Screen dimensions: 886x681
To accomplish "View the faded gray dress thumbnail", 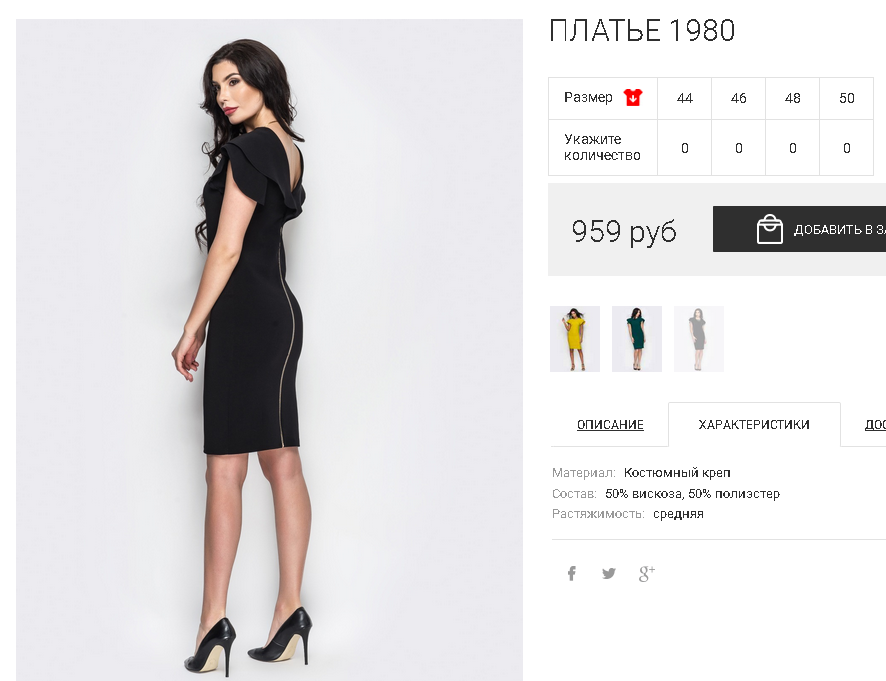I will pos(698,339).
